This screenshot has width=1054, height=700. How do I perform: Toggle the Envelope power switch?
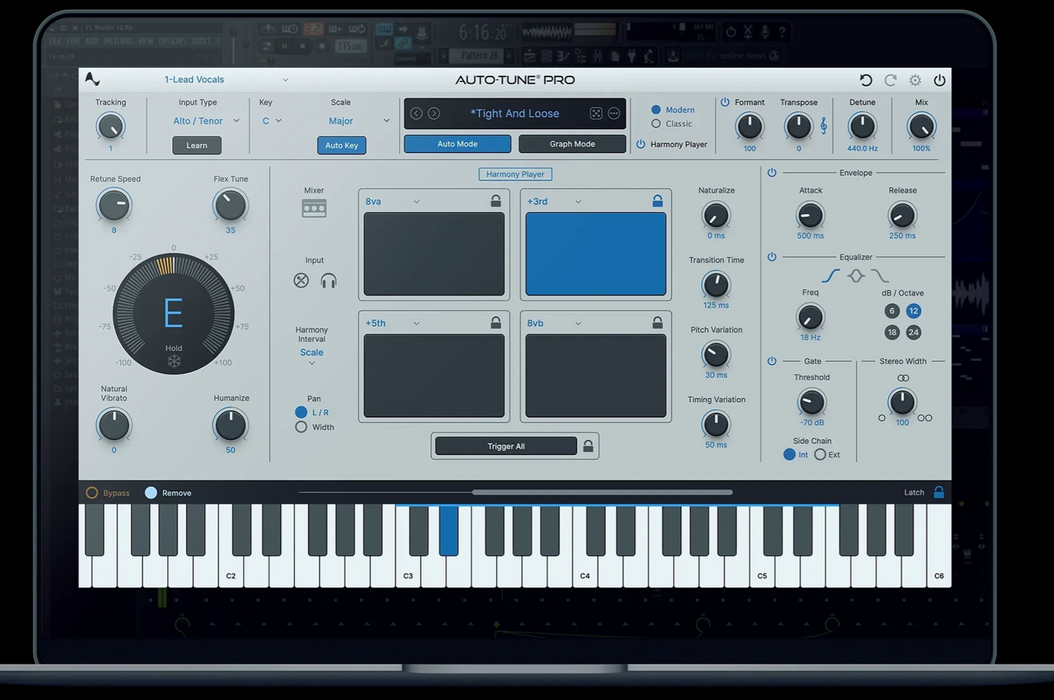pos(772,173)
